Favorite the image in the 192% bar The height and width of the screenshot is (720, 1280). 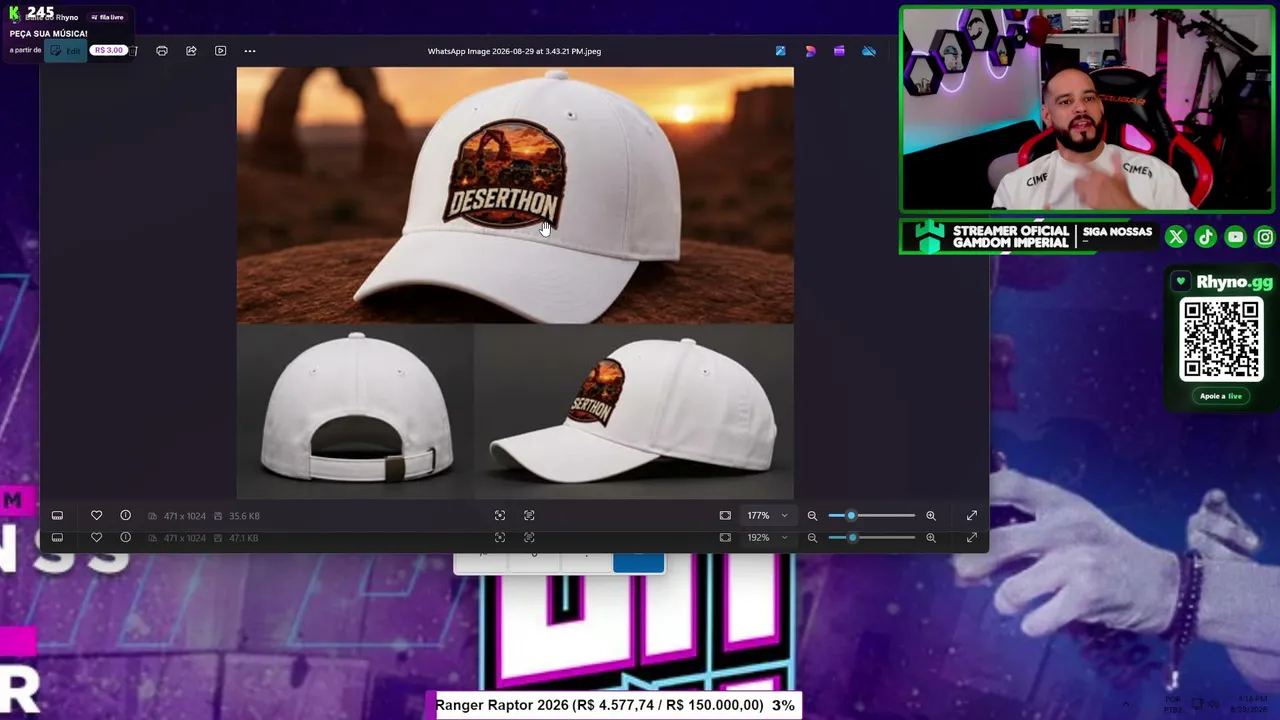point(96,538)
